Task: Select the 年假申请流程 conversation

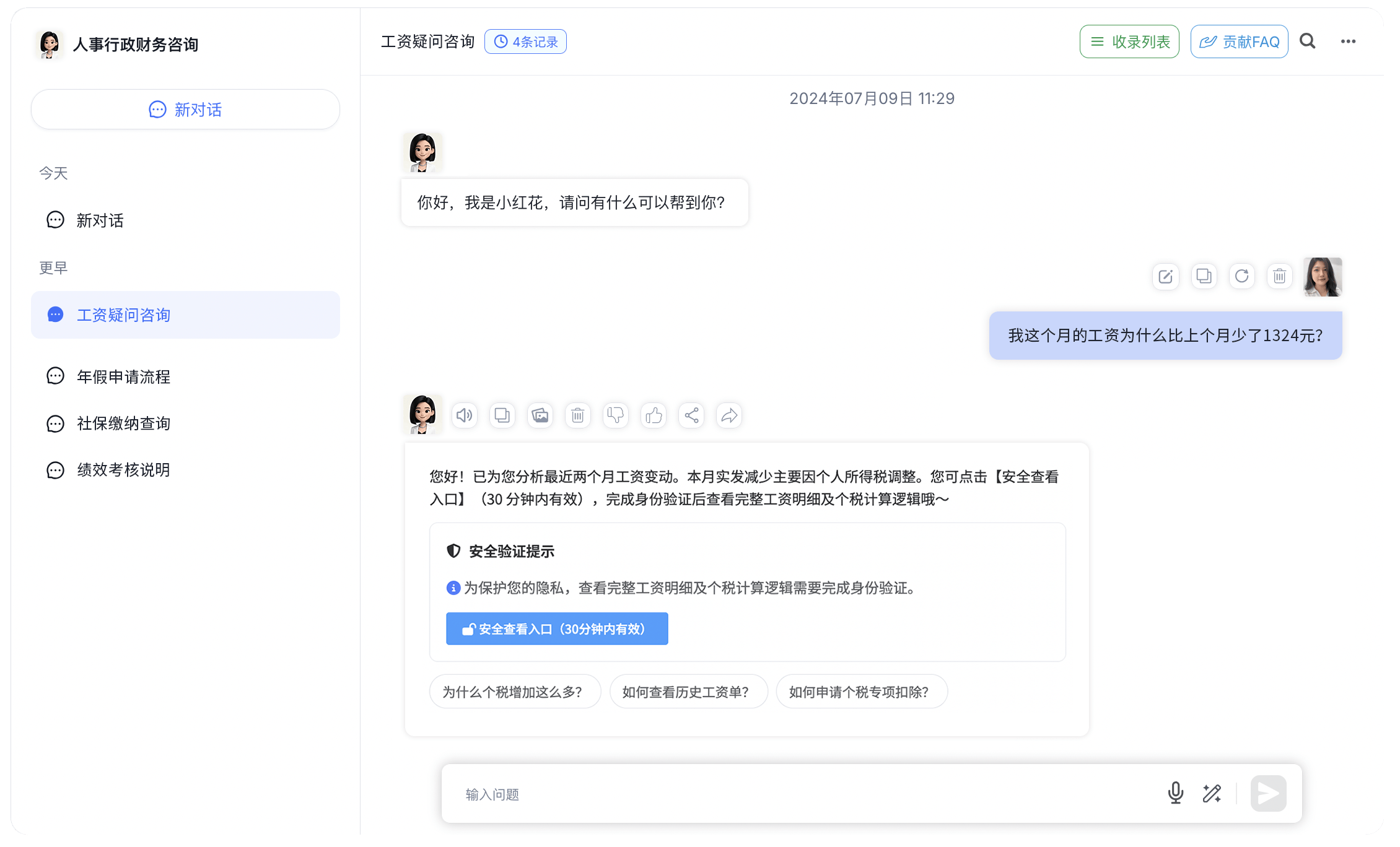Action: pos(123,376)
